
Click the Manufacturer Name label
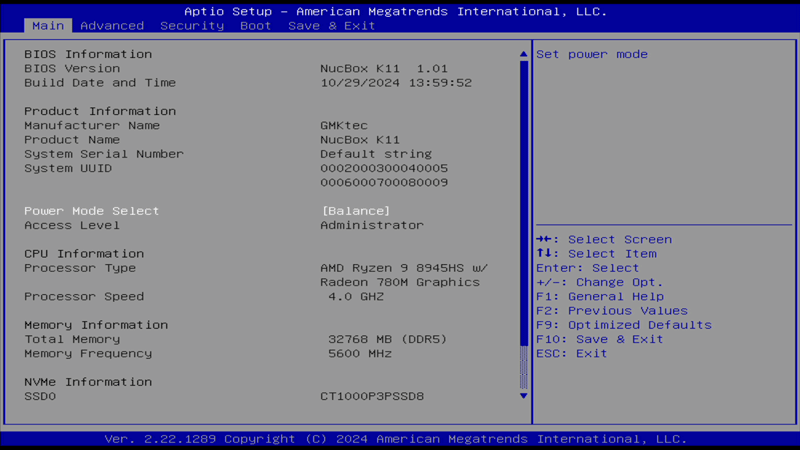[x=92, y=126]
